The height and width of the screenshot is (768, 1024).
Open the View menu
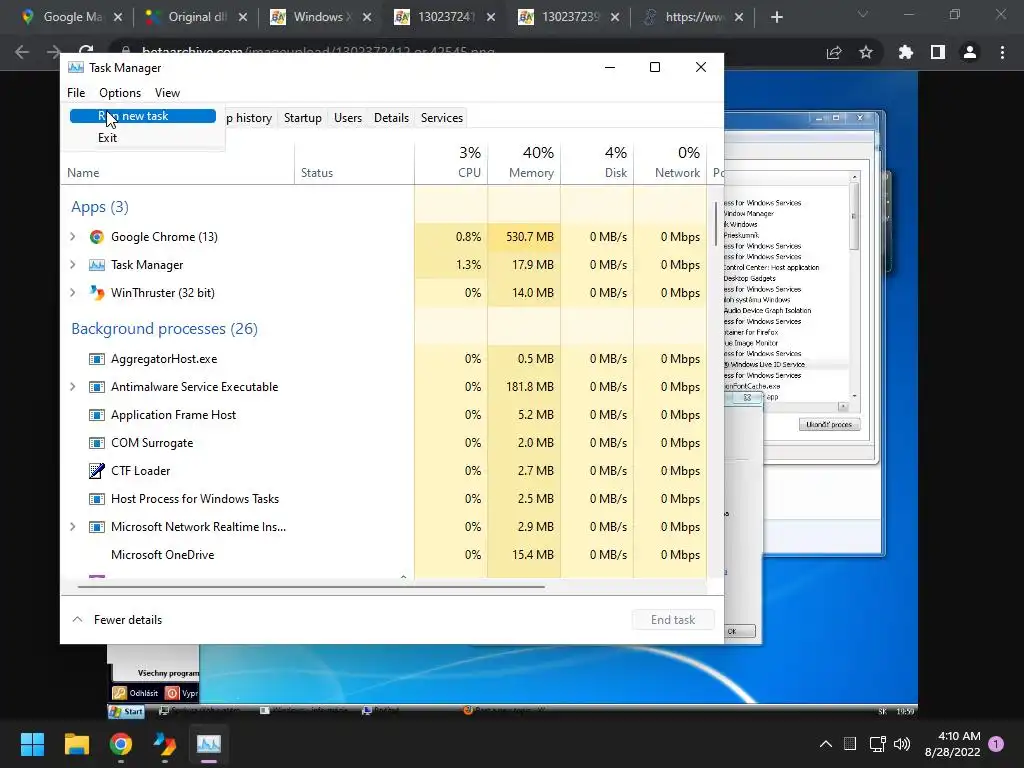coord(167,93)
